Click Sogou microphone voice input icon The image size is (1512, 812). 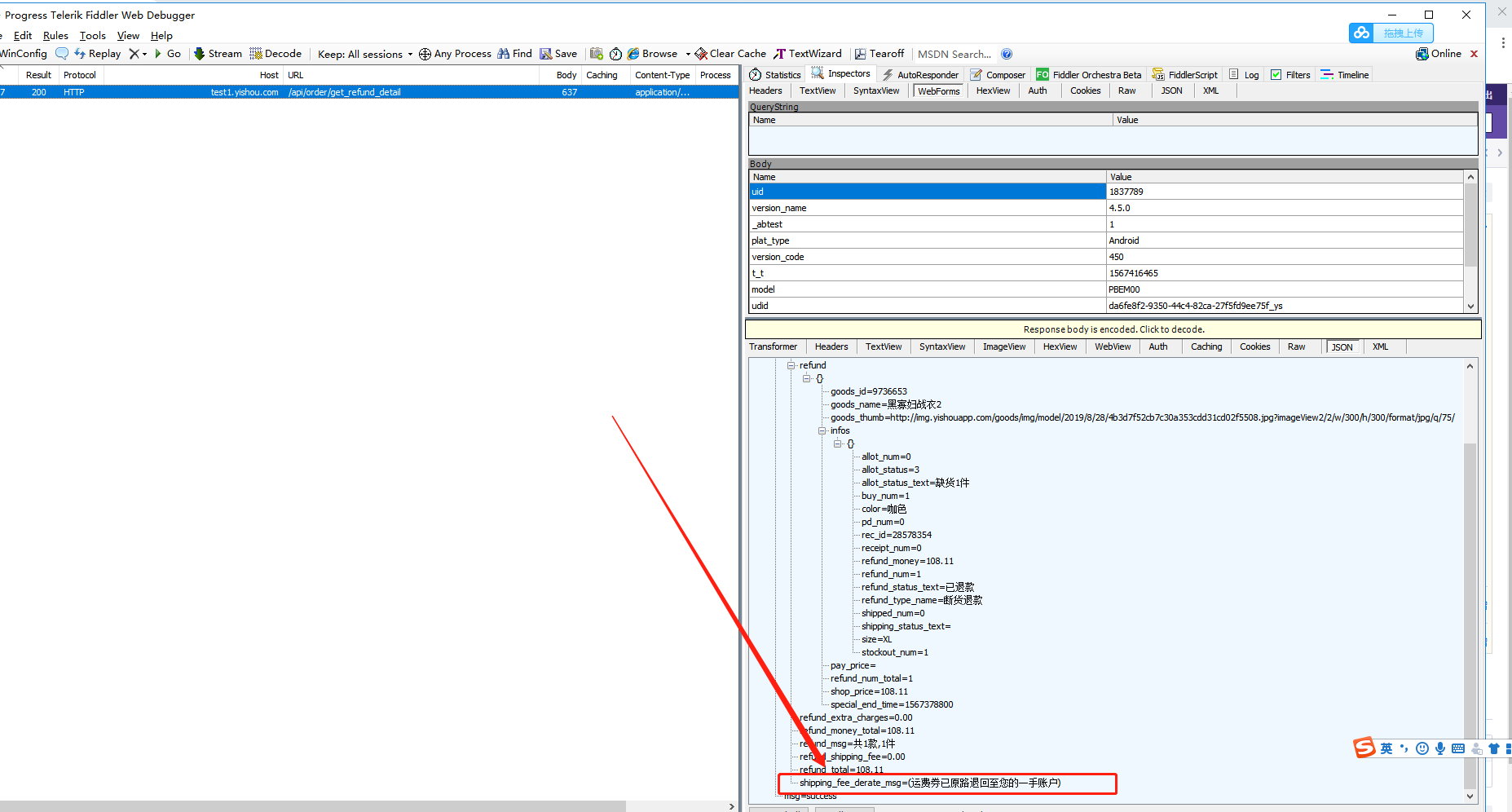(x=1440, y=748)
